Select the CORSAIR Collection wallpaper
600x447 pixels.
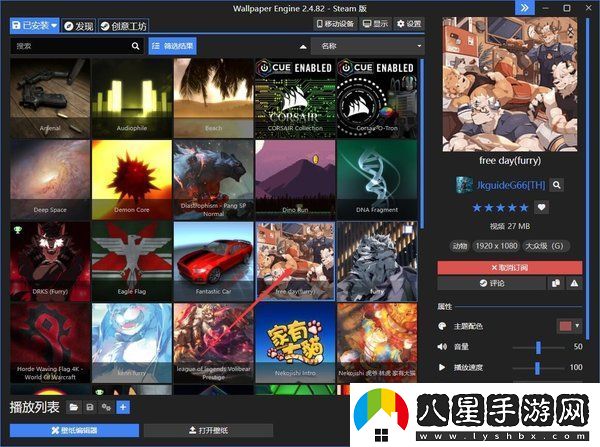(x=295, y=98)
